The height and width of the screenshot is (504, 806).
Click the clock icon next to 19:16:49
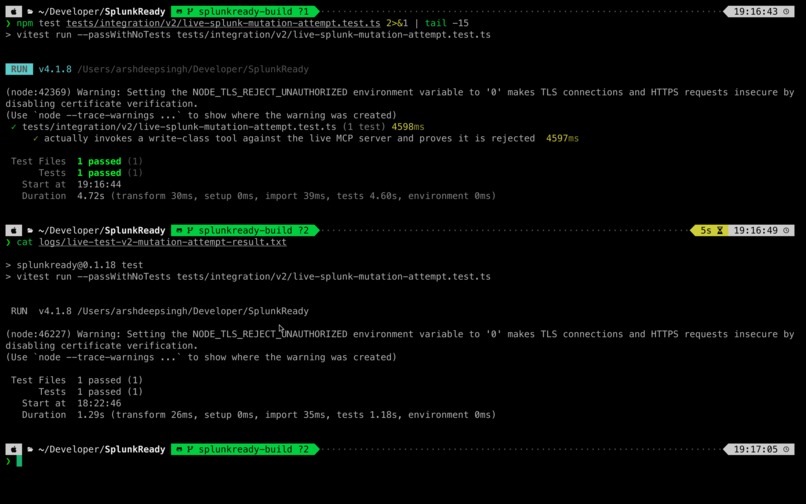point(786,230)
